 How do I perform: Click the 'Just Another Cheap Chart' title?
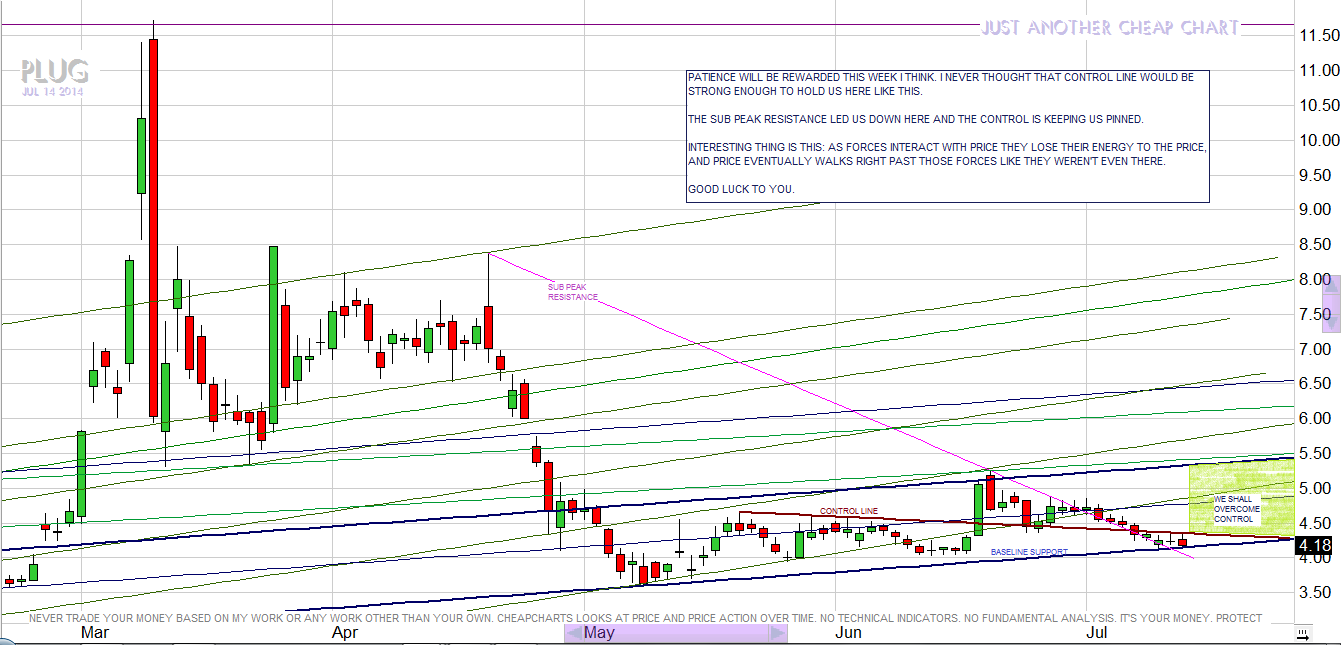tap(1110, 28)
